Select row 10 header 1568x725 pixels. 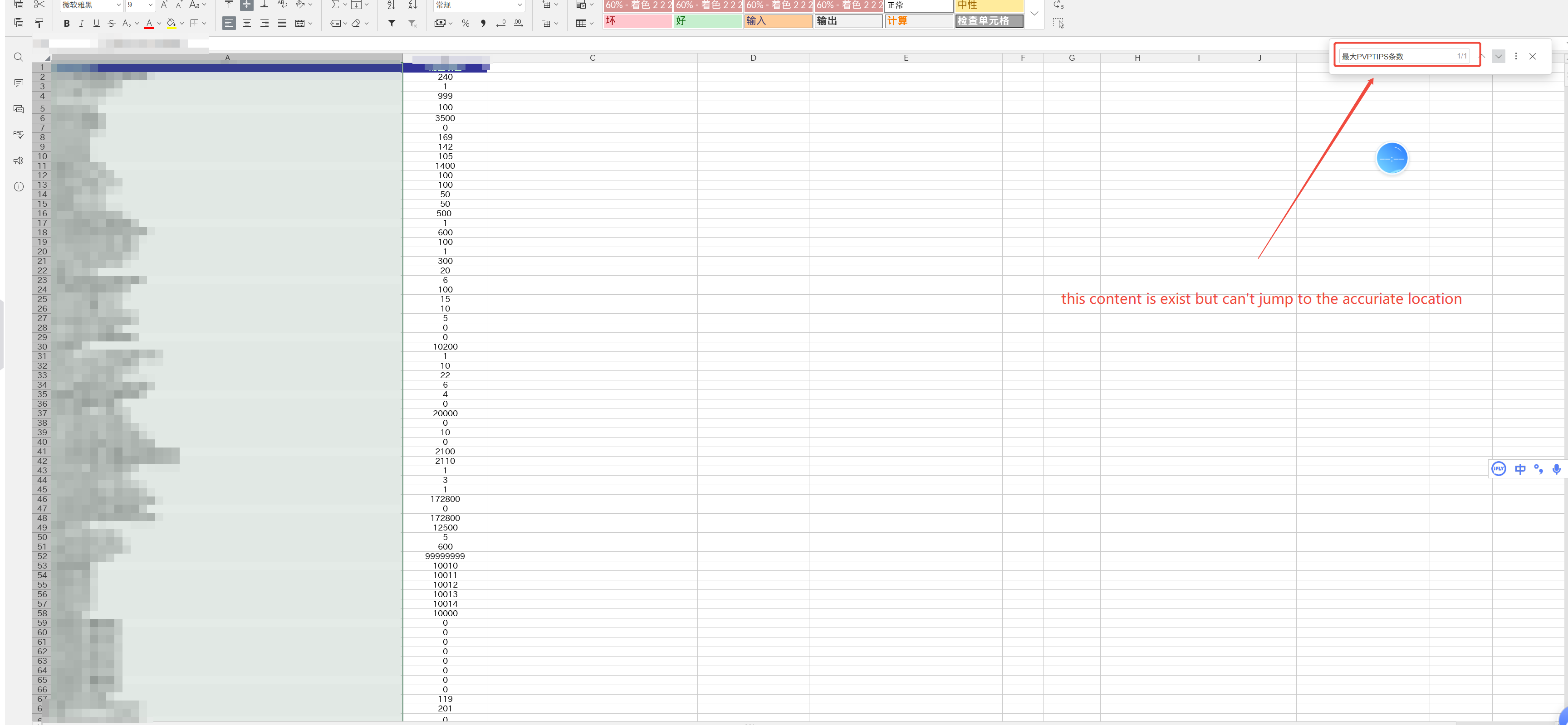coord(42,156)
